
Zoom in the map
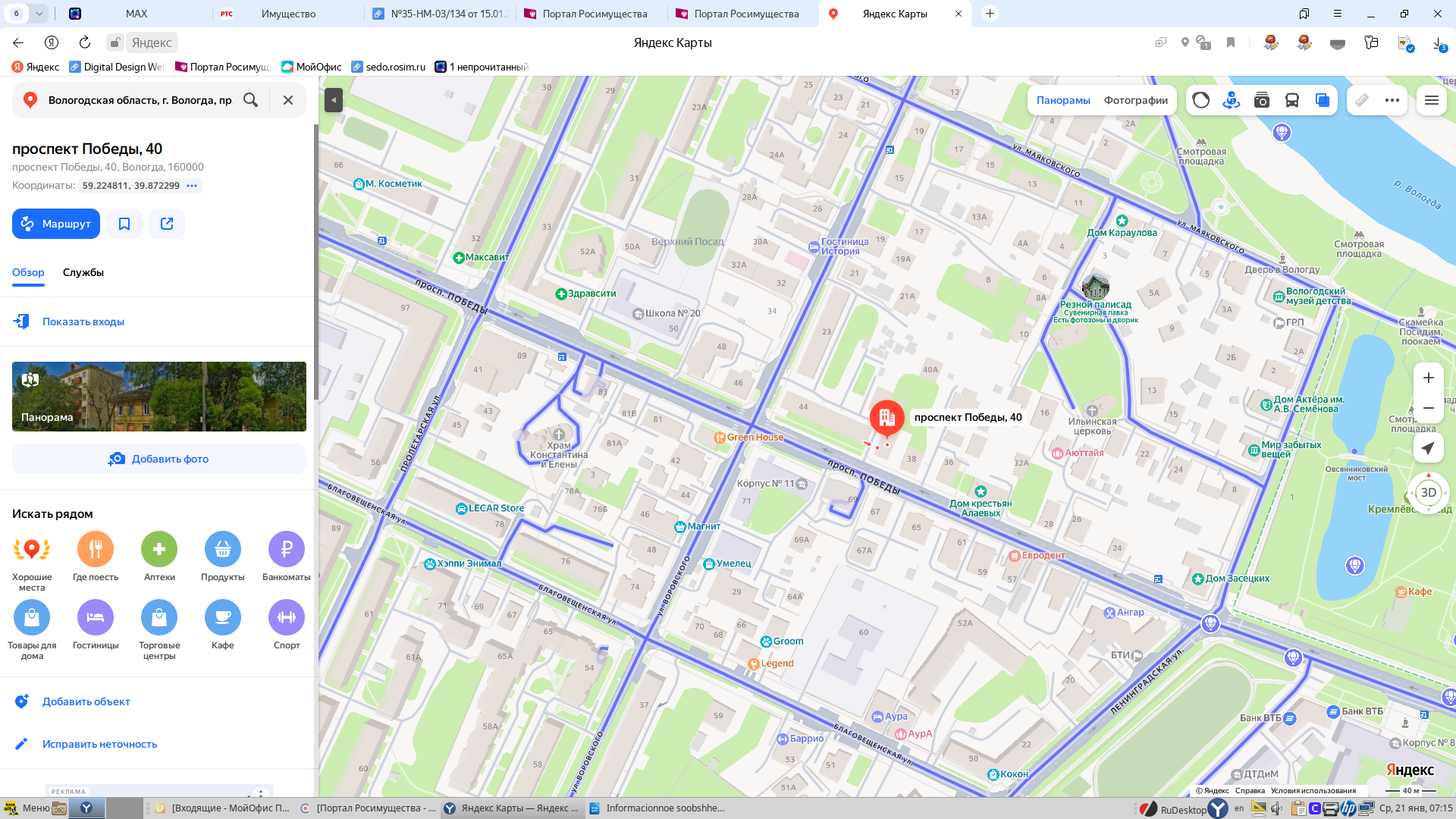(x=1428, y=378)
